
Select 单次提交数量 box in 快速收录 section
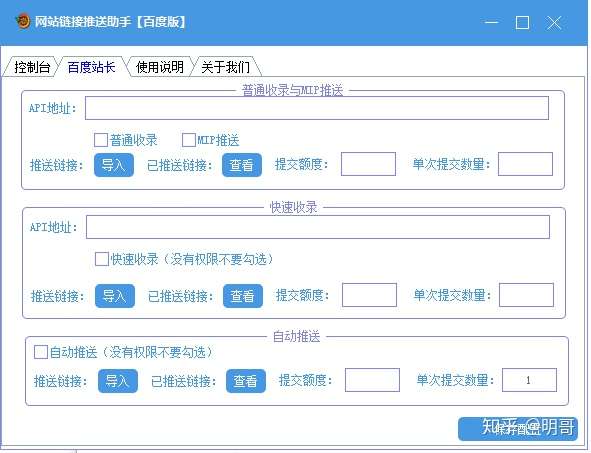click(x=526, y=295)
